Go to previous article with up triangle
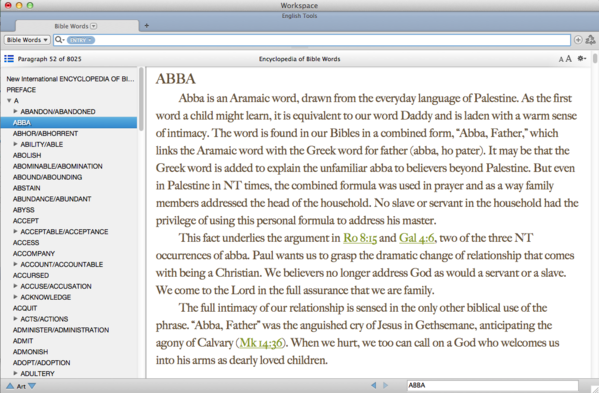The width and height of the screenshot is (599, 393). pyautogui.click(x=10, y=386)
